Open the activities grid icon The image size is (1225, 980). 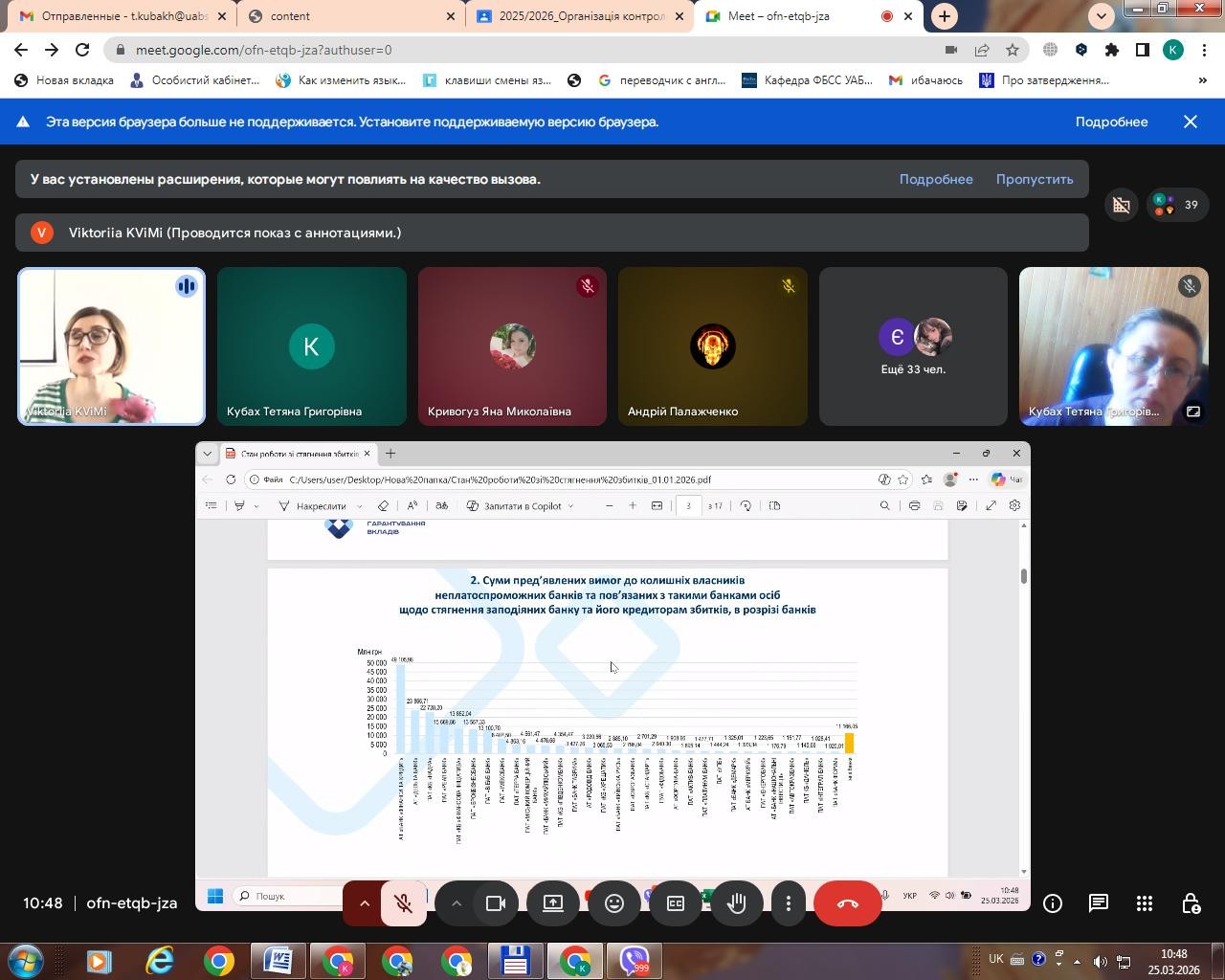[1145, 903]
